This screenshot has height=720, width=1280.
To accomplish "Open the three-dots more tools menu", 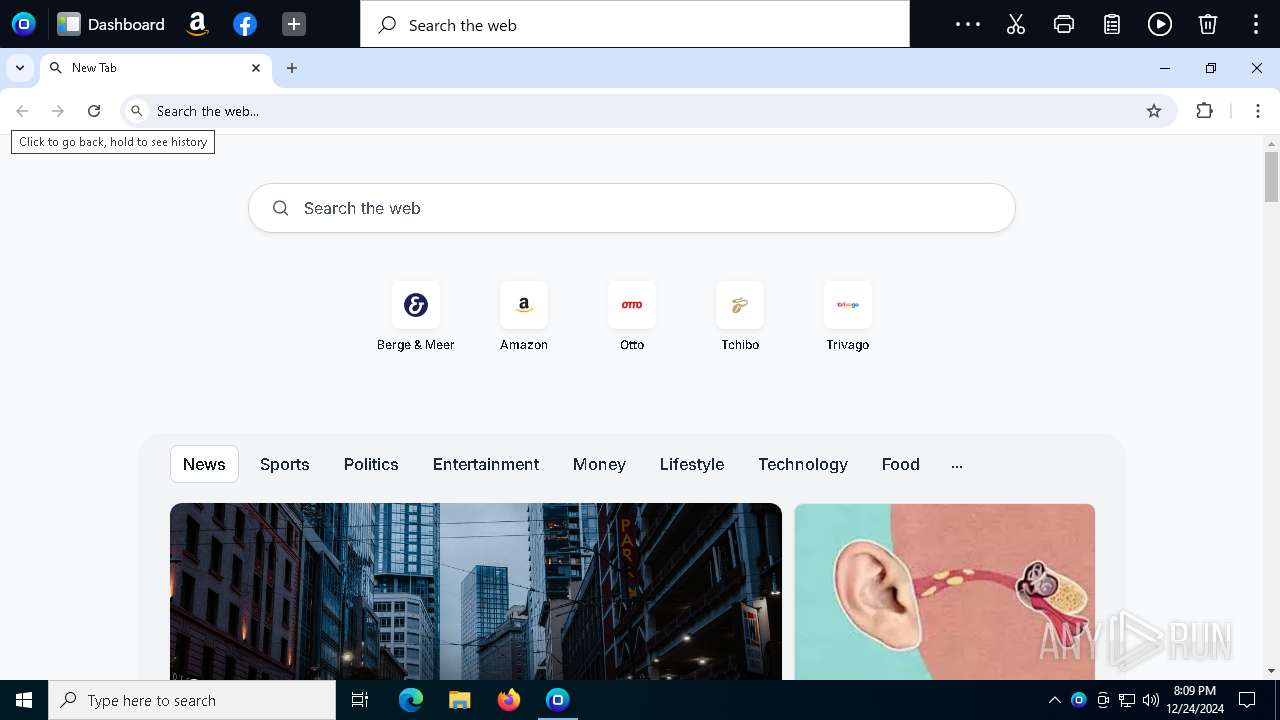I will coord(968,24).
